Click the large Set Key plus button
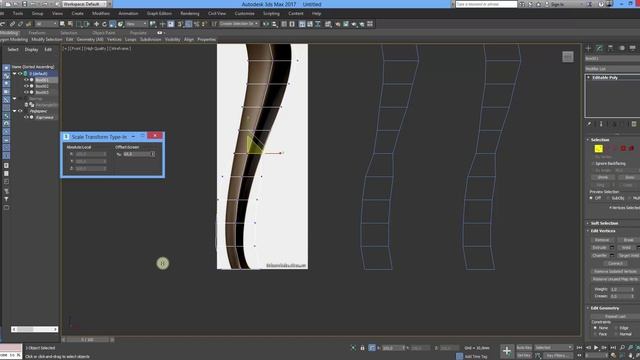640x360 pixels. point(507,351)
